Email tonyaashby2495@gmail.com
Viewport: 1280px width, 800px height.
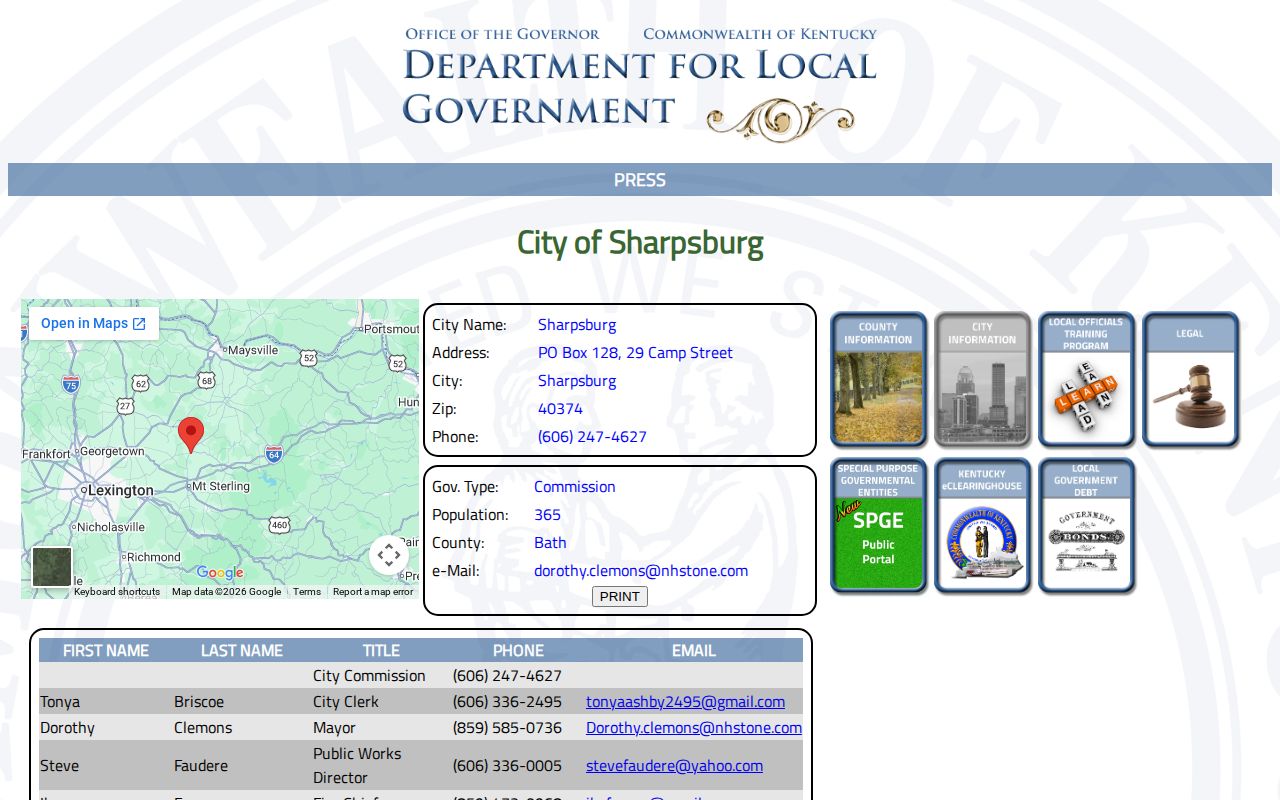pyautogui.click(x=685, y=702)
